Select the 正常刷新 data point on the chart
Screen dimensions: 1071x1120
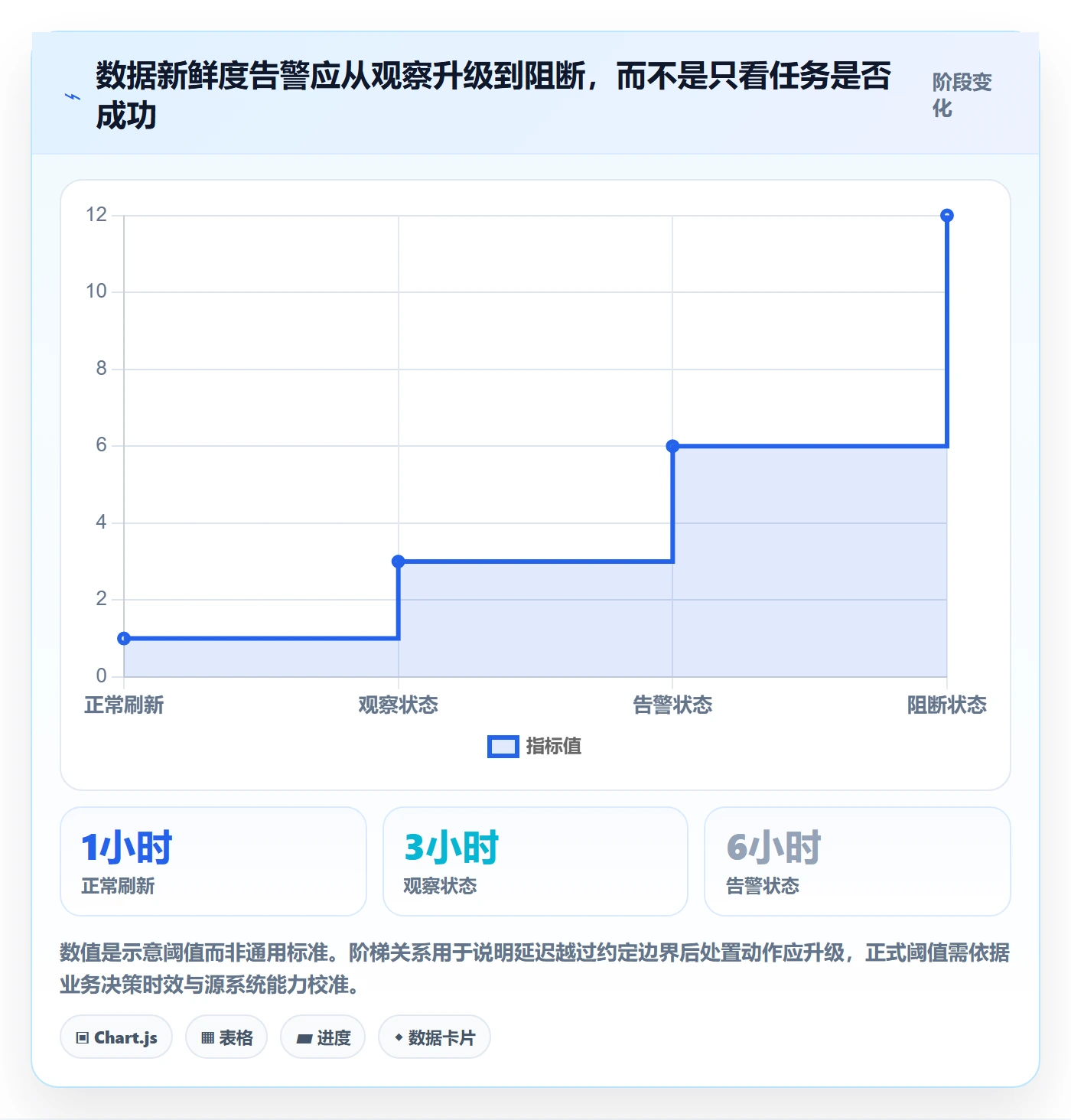click(x=124, y=638)
